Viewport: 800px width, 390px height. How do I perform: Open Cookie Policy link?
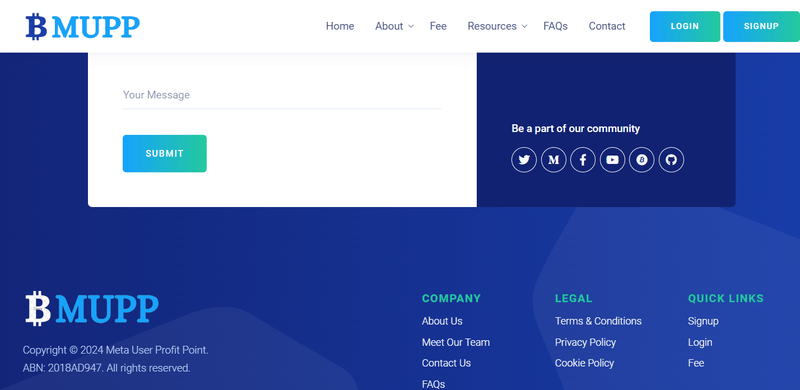pyautogui.click(x=584, y=363)
